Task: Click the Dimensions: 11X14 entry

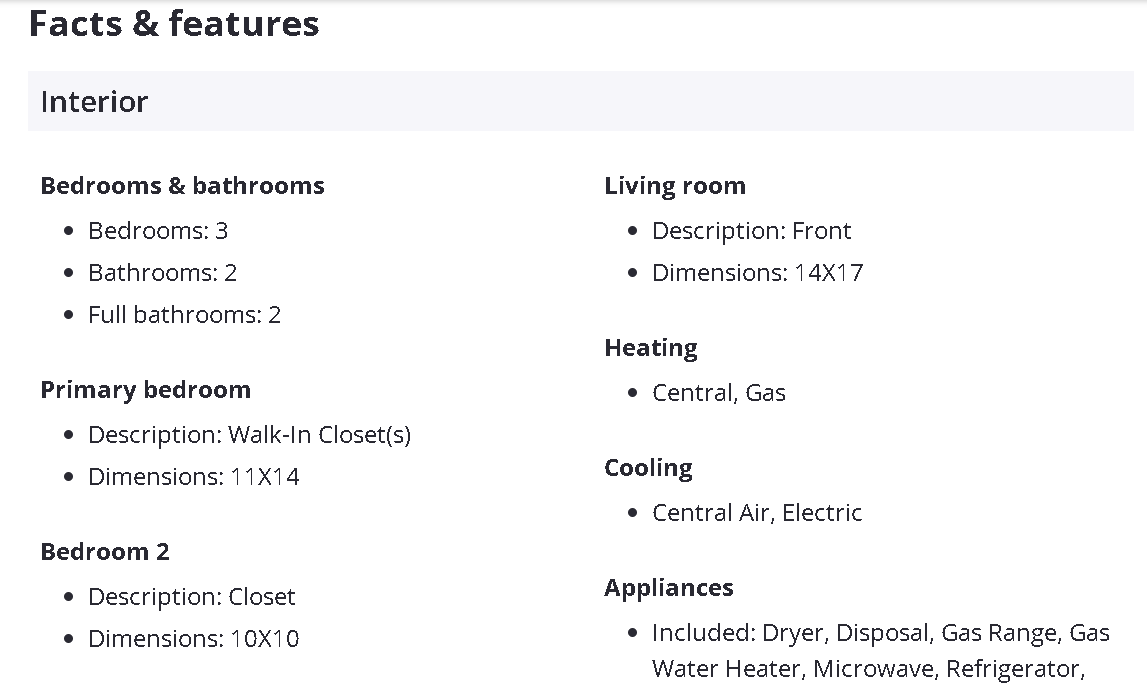Action: point(193,477)
